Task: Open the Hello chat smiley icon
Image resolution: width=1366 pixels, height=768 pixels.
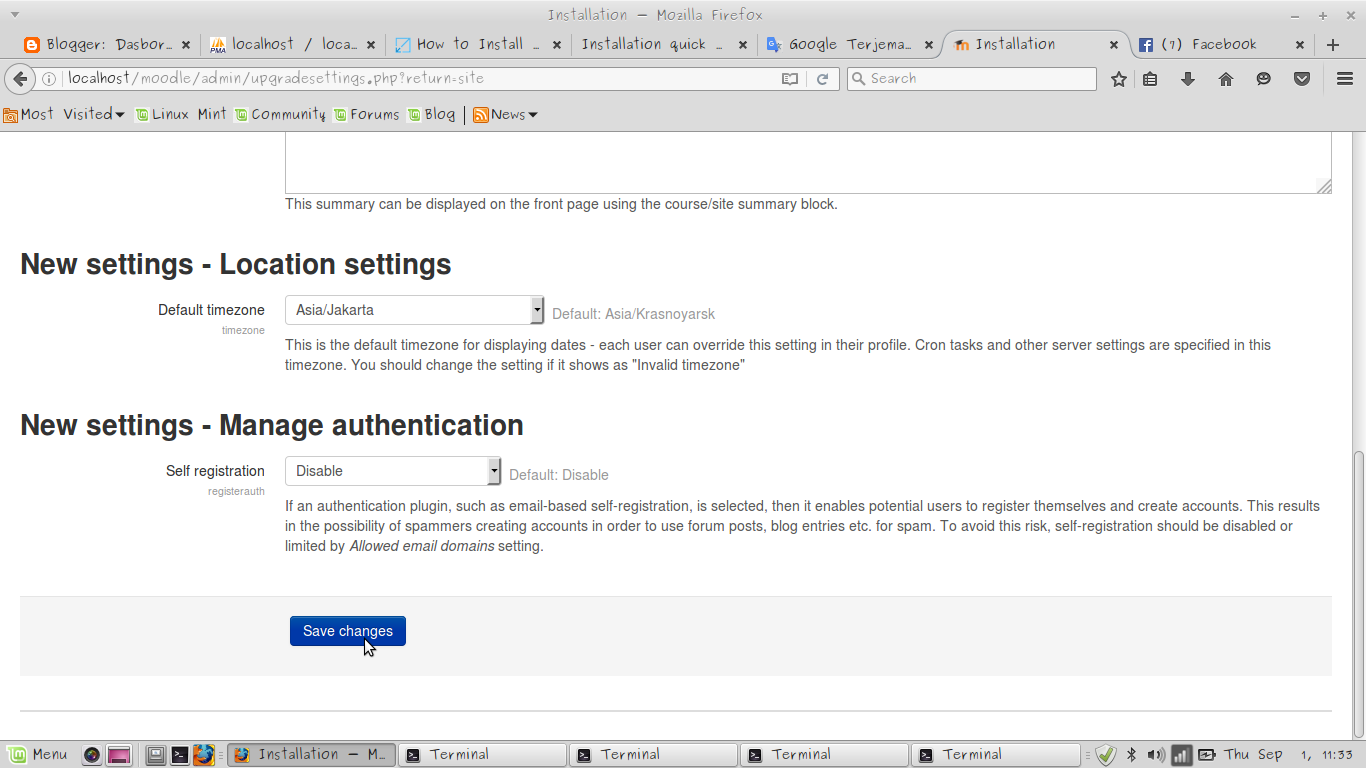Action: [x=1264, y=79]
